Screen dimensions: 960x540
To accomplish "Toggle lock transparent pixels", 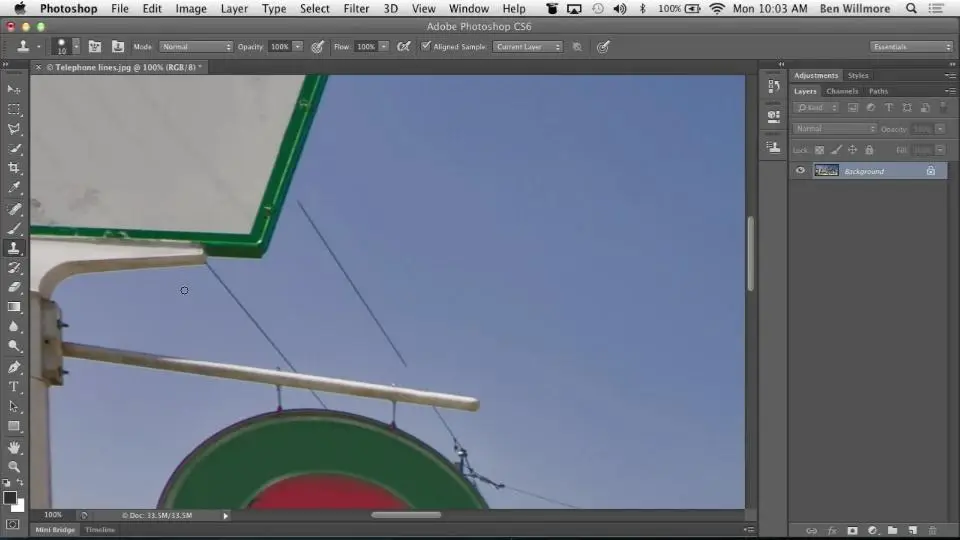I will [819, 150].
